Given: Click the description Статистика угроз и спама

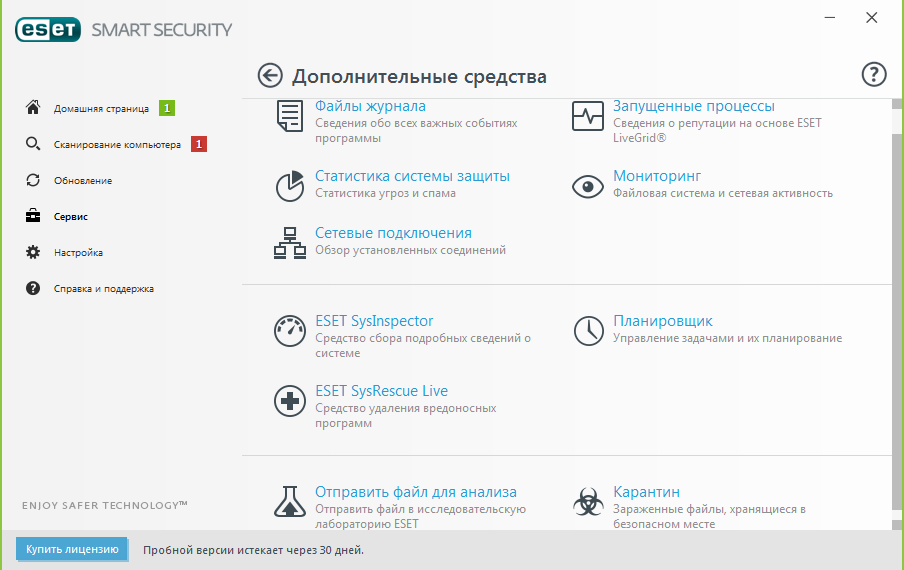Looking at the screenshot, I should (x=385, y=193).
